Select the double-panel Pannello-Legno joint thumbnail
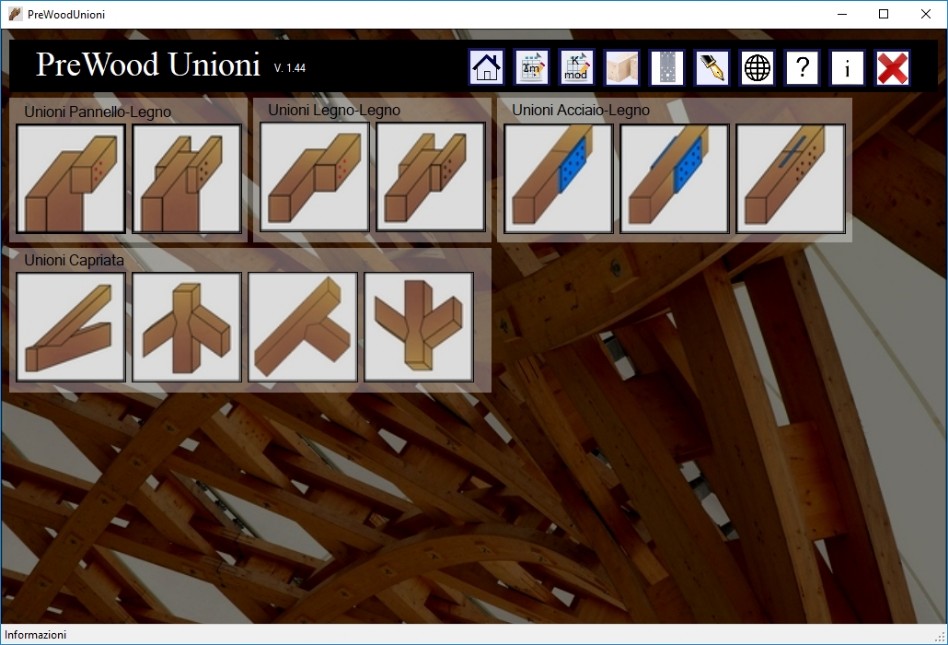 pyautogui.click(x=187, y=178)
